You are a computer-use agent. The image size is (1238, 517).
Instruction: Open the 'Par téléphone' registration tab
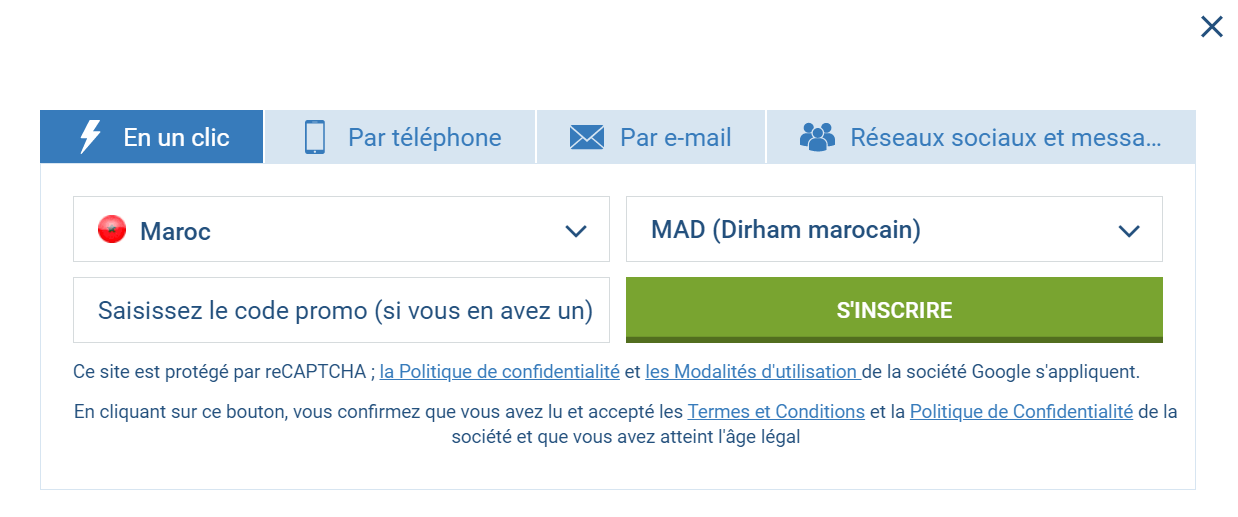424,137
